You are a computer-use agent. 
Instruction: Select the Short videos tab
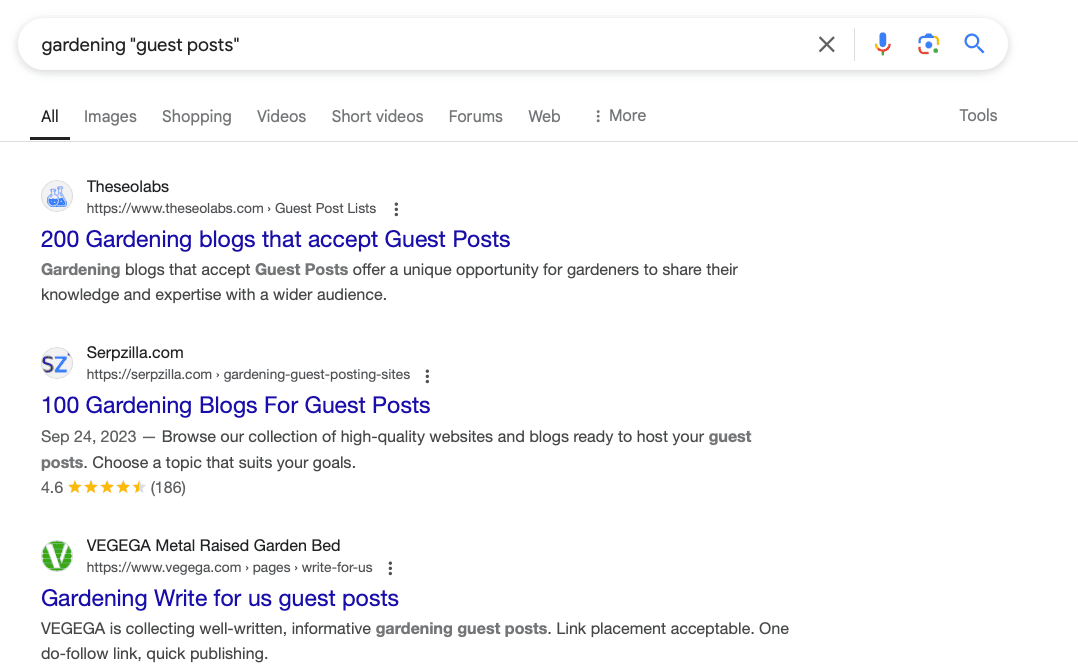[x=377, y=116]
